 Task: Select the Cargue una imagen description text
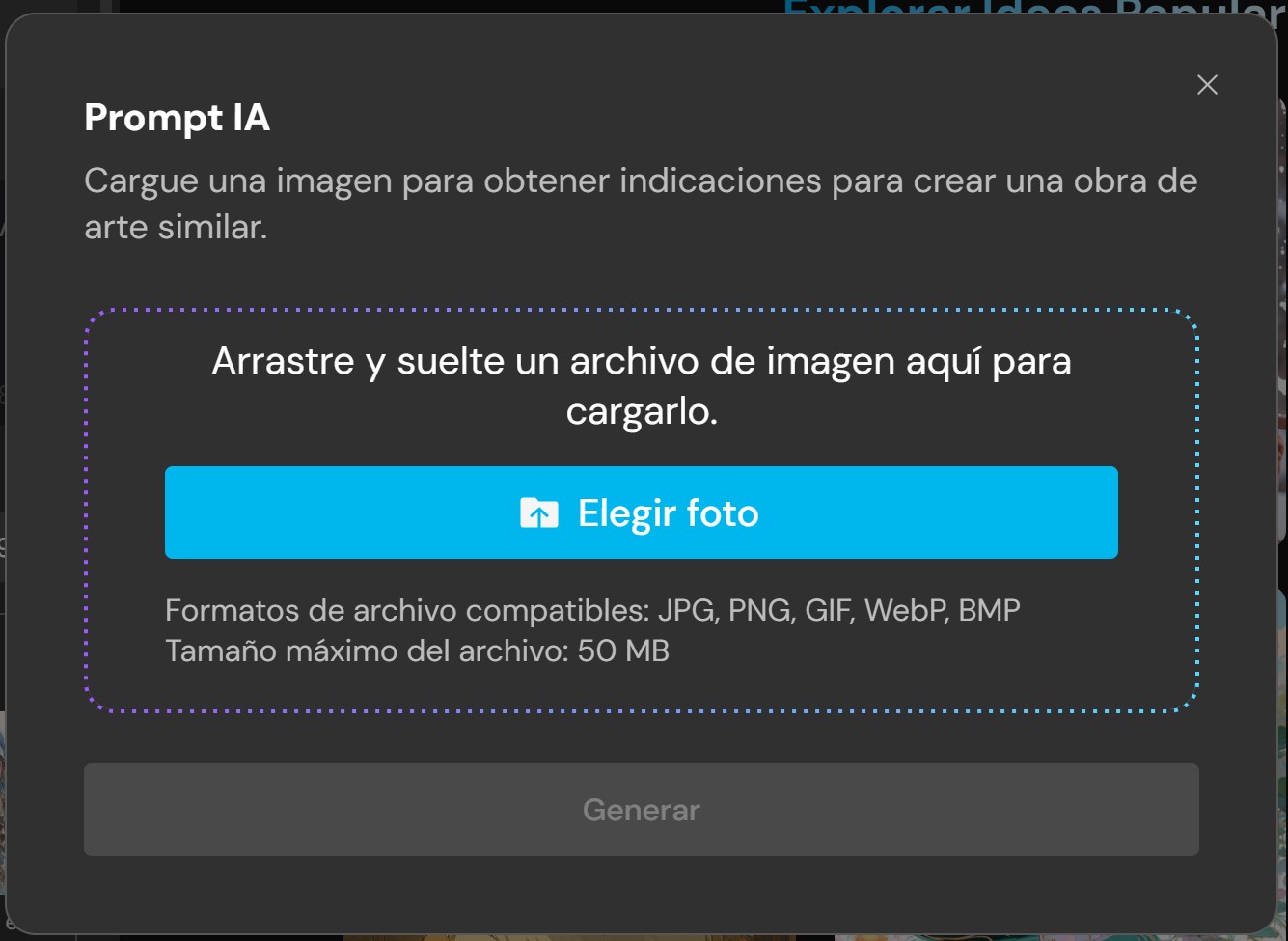[x=641, y=203]
